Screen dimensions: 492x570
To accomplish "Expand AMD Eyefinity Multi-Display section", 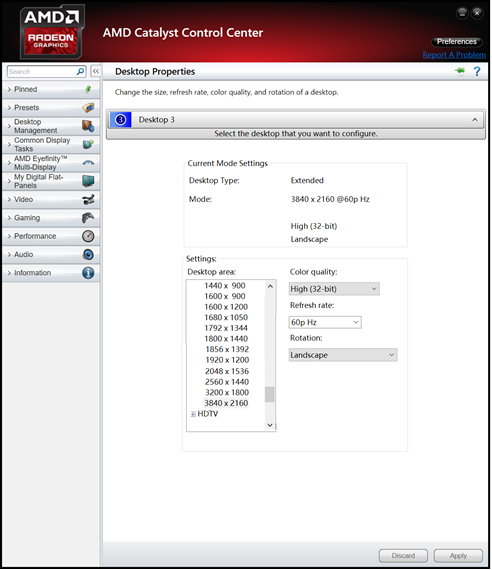I will click(x=51, y=163).
